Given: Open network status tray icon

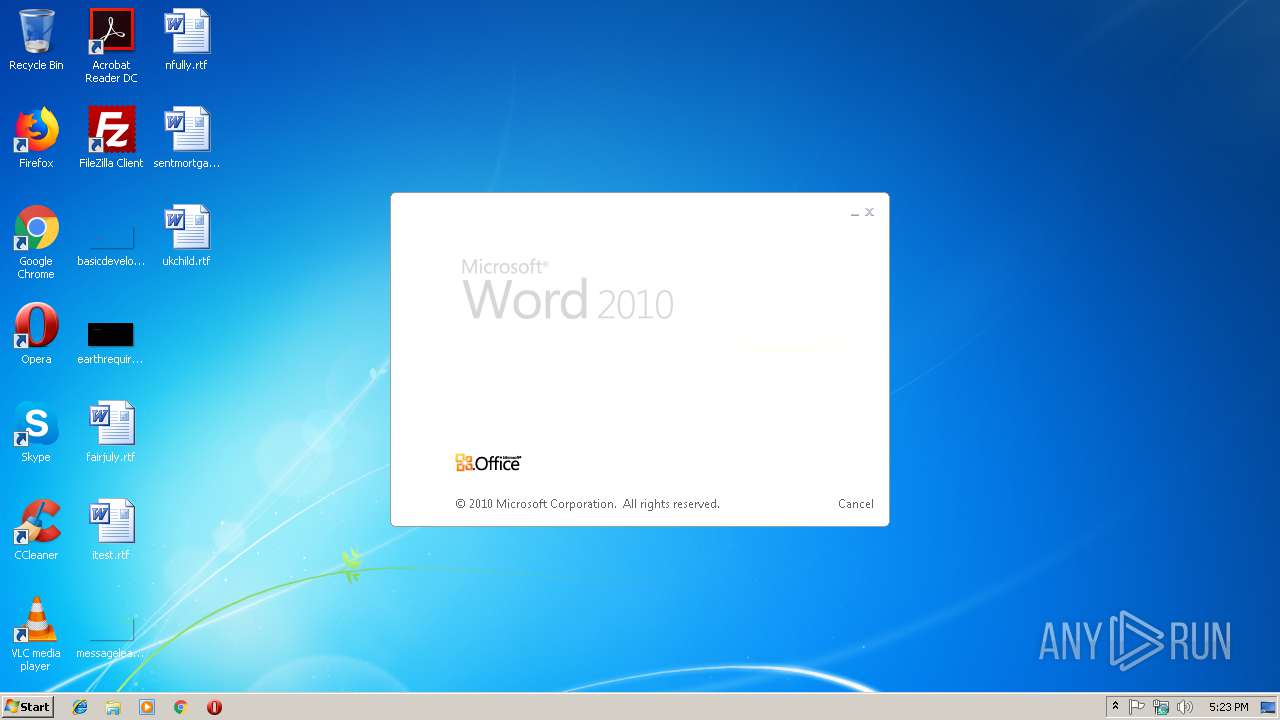Looking at the screenshot, I should click(1161, 707).
